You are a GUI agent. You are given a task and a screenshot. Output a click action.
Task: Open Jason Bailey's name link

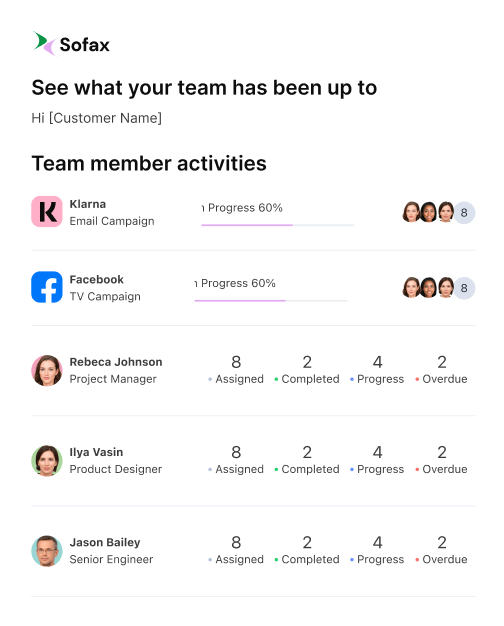point(105,542)
